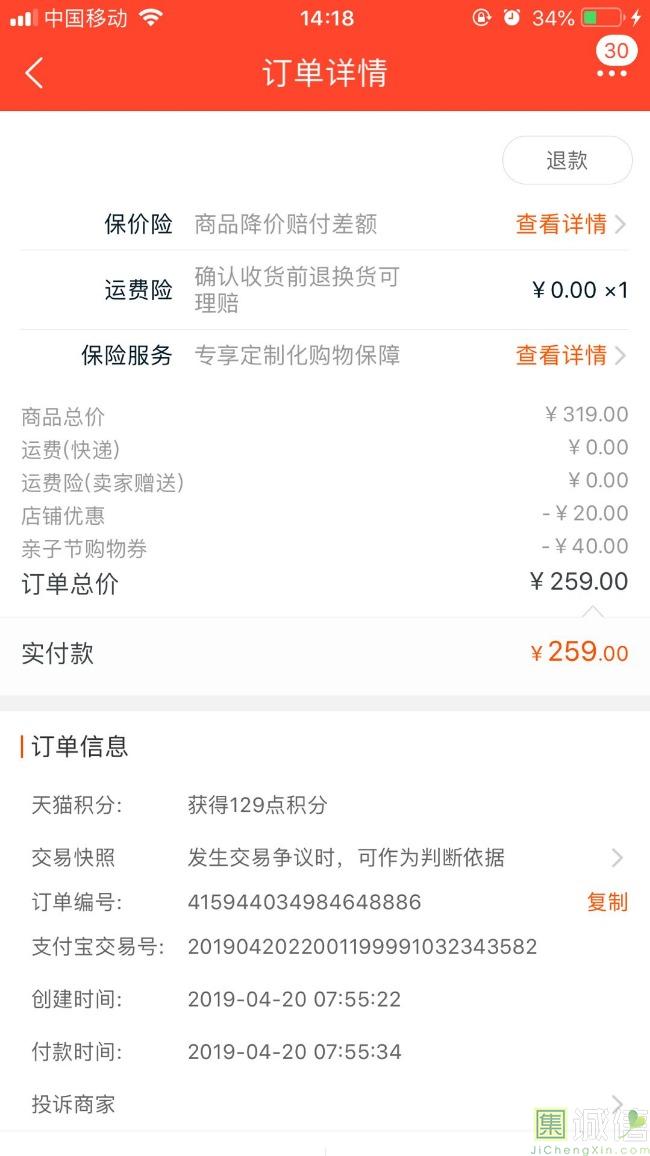This screenshot has height=1156, width=650.
Task: Open the three-dot more options menu
Action: [x=611, y=74]
